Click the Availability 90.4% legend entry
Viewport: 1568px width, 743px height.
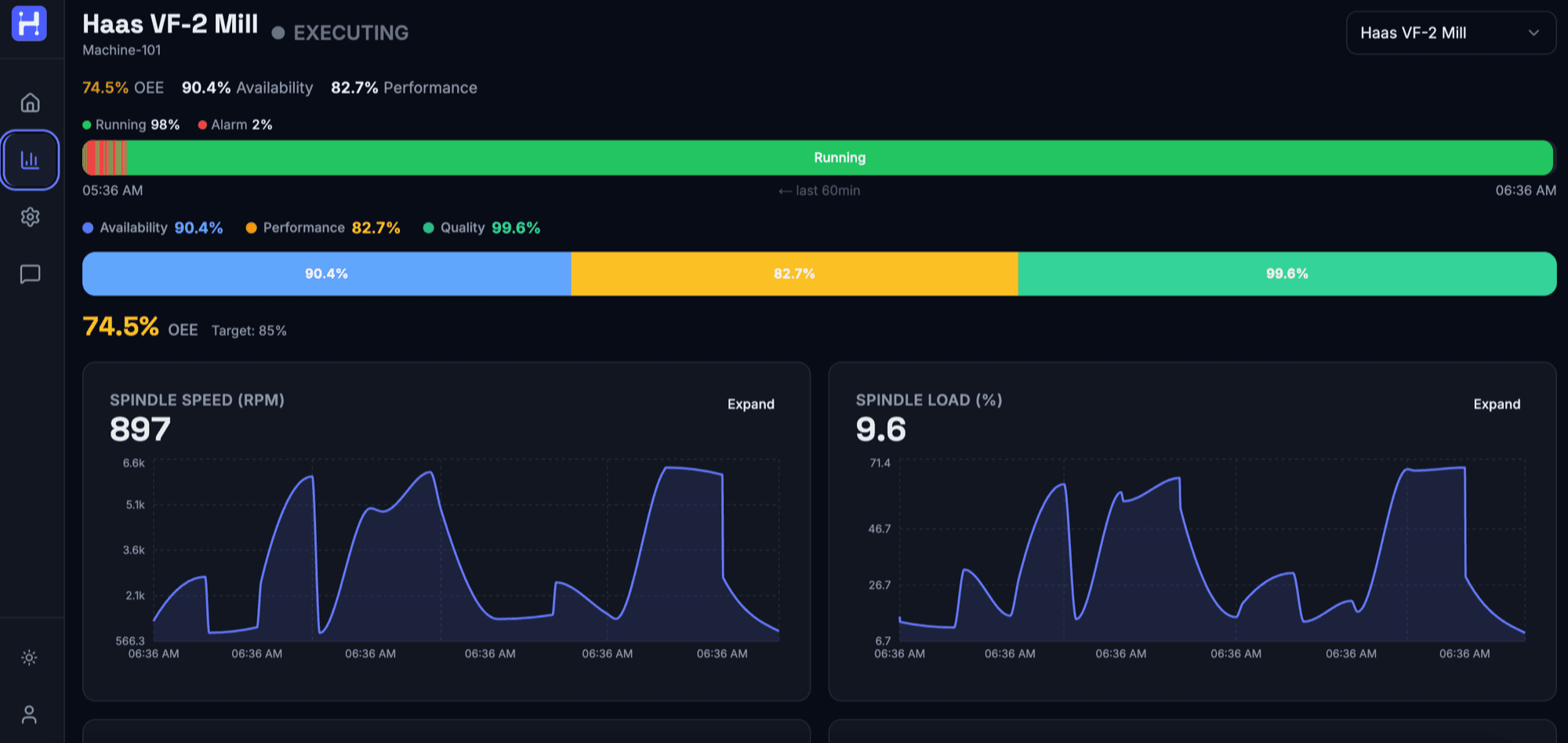tap(153, 228)
